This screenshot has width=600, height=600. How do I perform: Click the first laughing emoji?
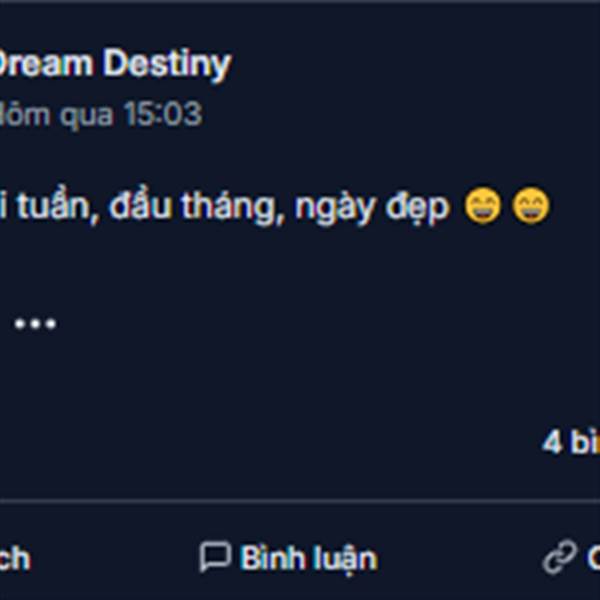pos(483,205)
